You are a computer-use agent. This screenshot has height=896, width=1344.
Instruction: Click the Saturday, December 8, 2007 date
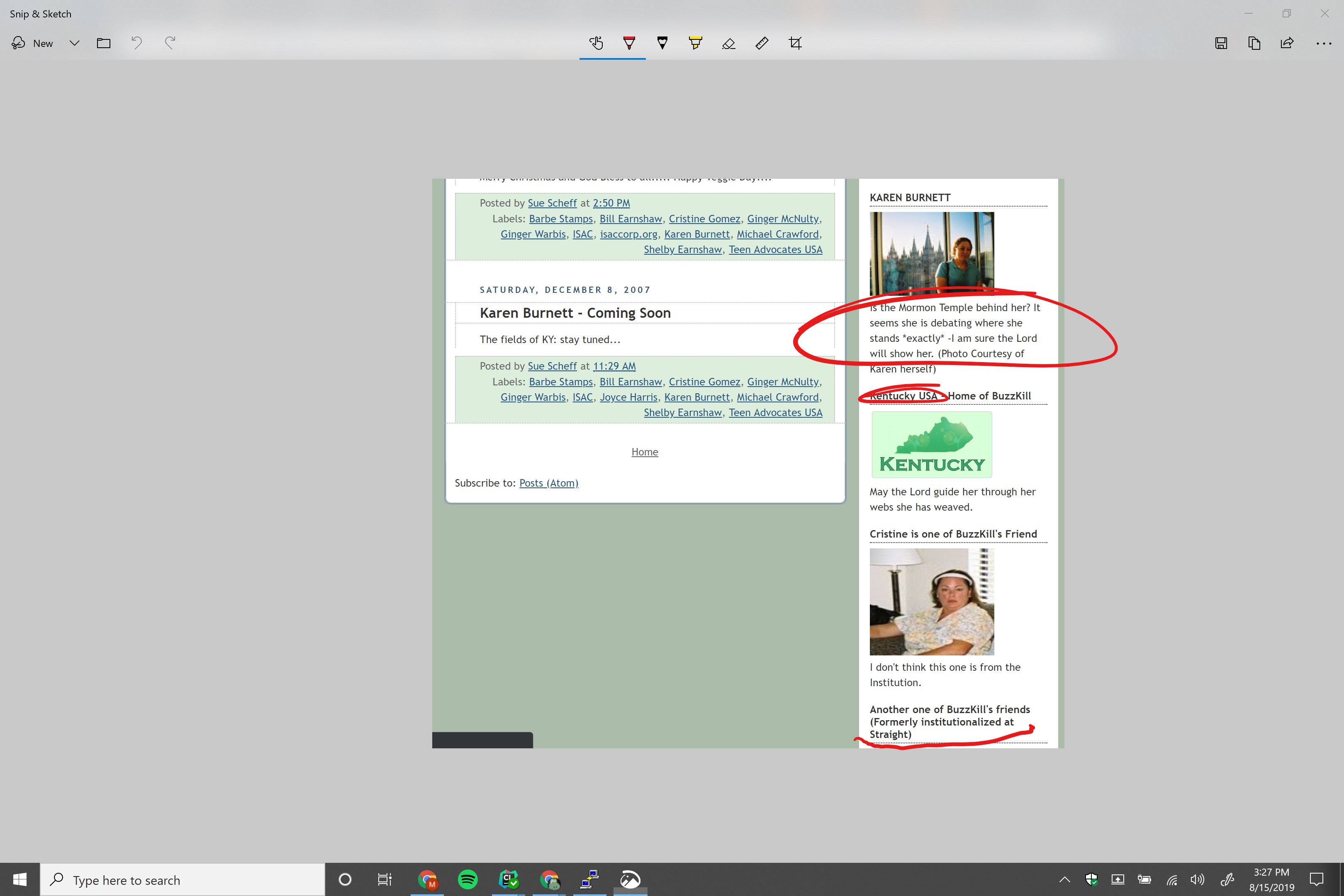click(x=565, y=290)
